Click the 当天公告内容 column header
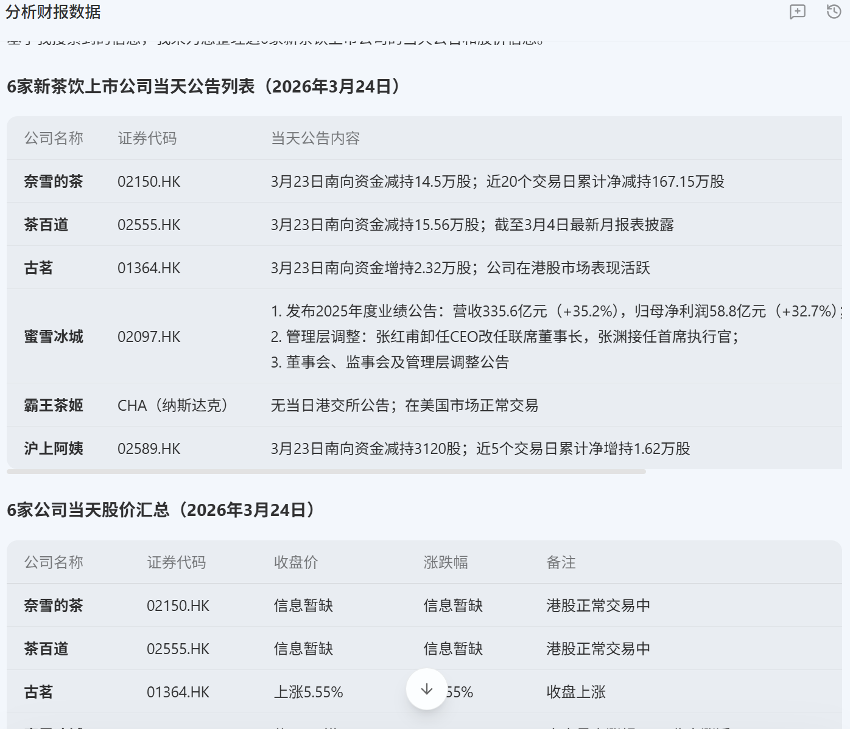The width and height of the screenshot is (850, 730). click(x=315, y=138)
